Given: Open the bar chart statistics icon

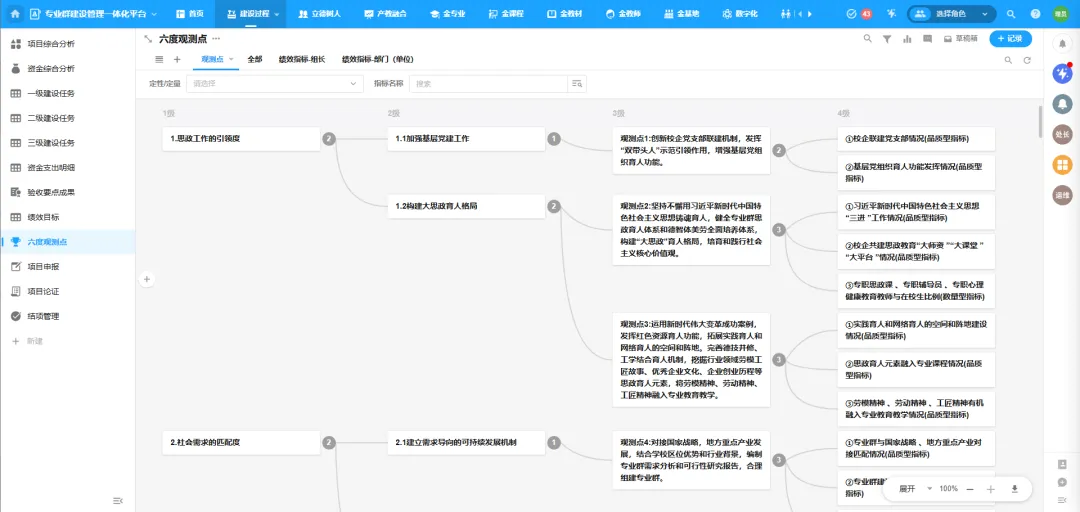Looking at the screenshot, I should [x=907, y=39].
